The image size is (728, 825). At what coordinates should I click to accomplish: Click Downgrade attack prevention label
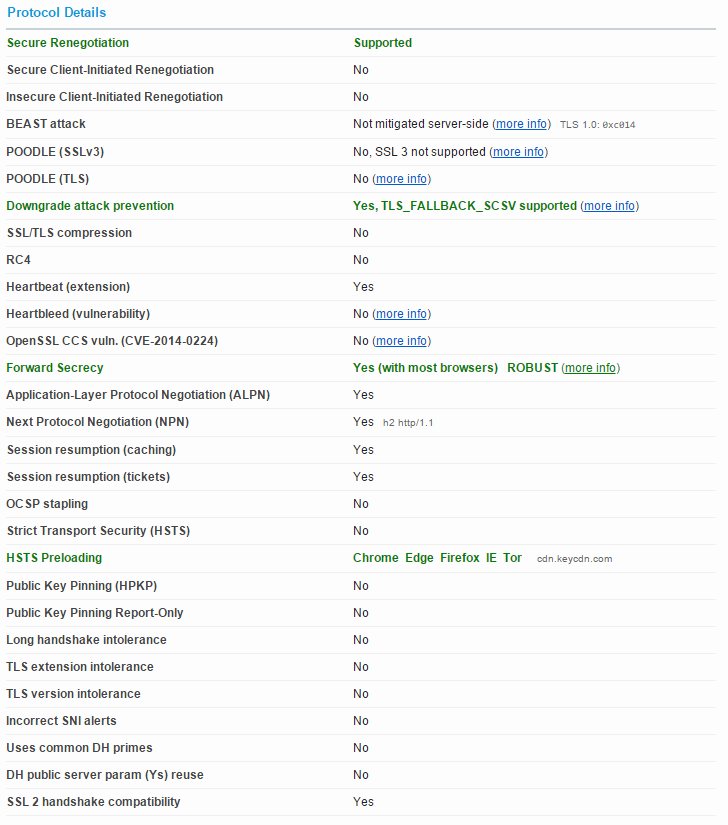tap(90, 206)
